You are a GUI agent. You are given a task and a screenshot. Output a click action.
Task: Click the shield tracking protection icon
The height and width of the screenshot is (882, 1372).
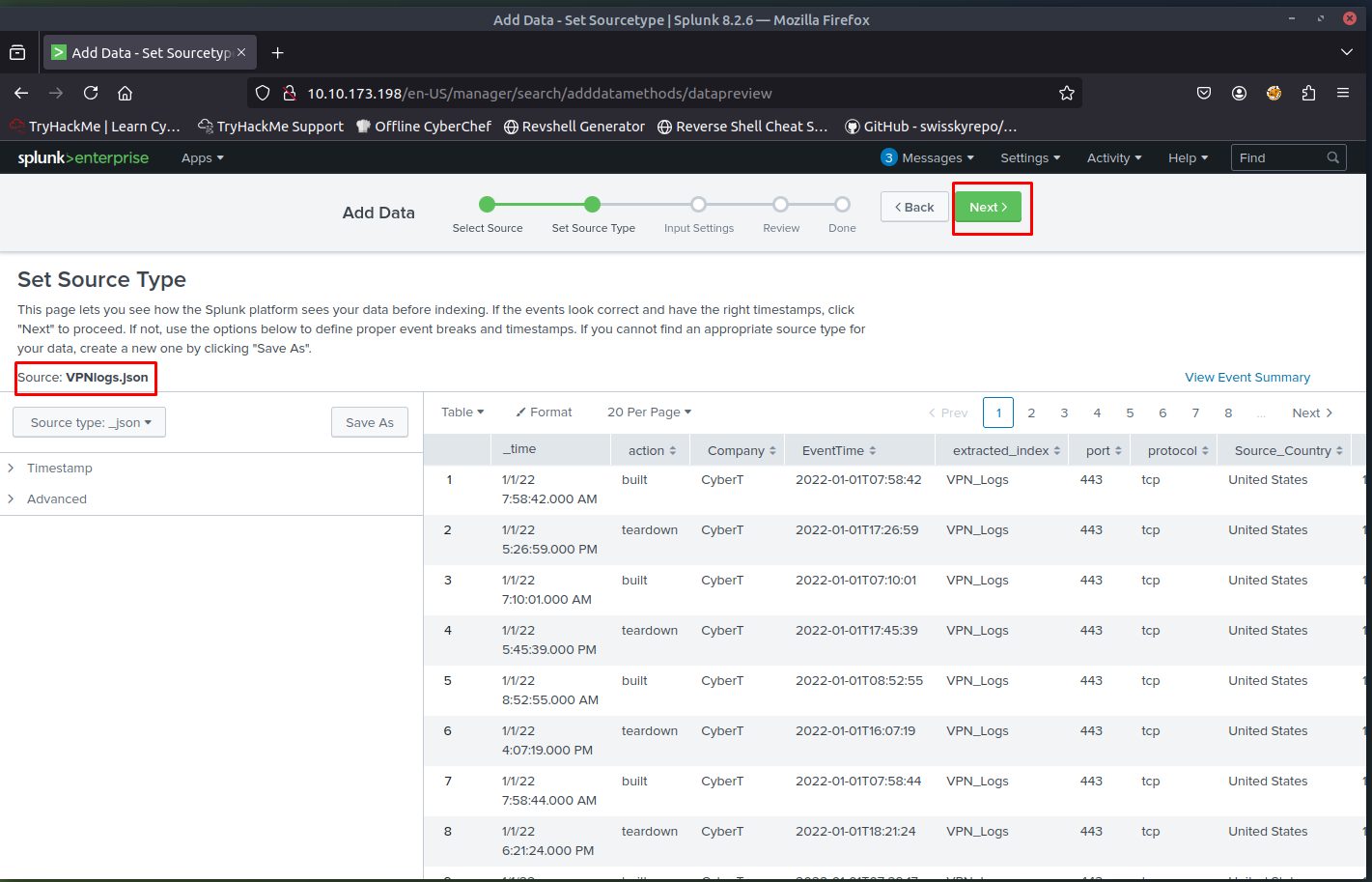click(263, 93)
